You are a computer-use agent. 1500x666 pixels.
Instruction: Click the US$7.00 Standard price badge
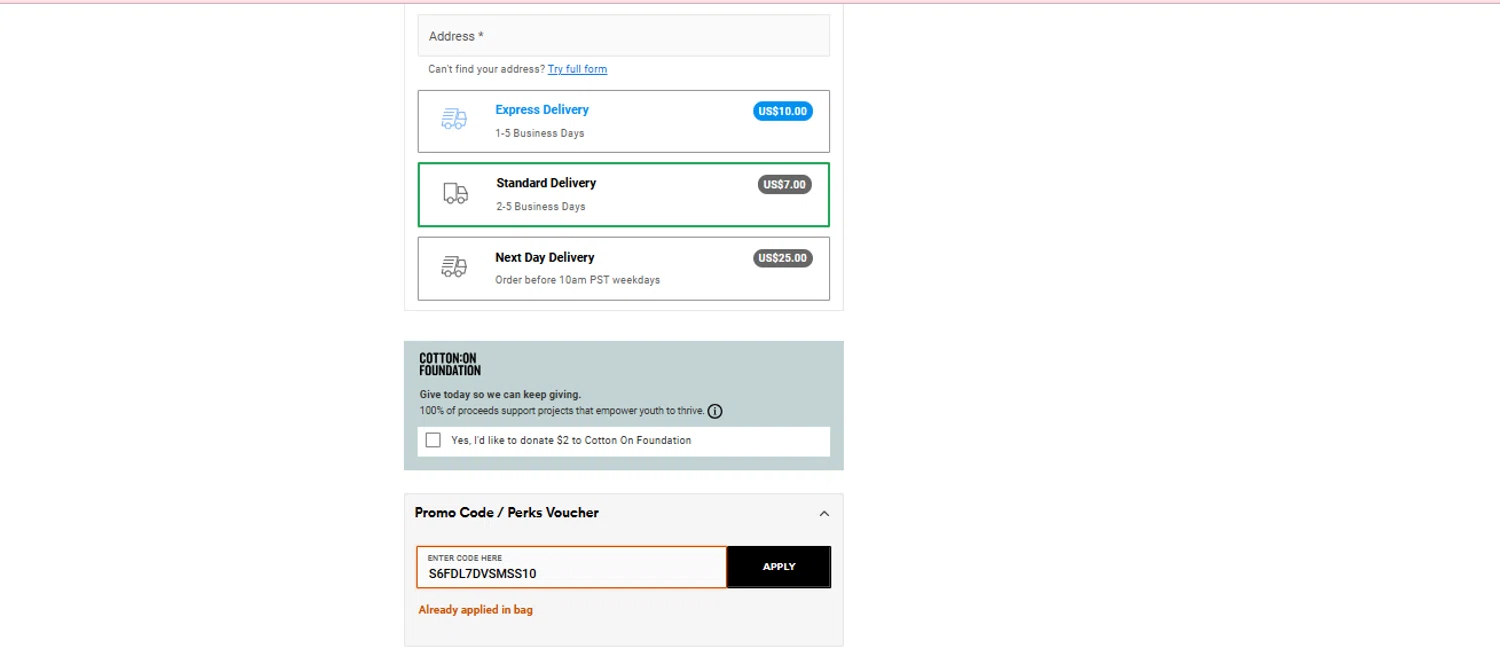click(x=785, y=184)
